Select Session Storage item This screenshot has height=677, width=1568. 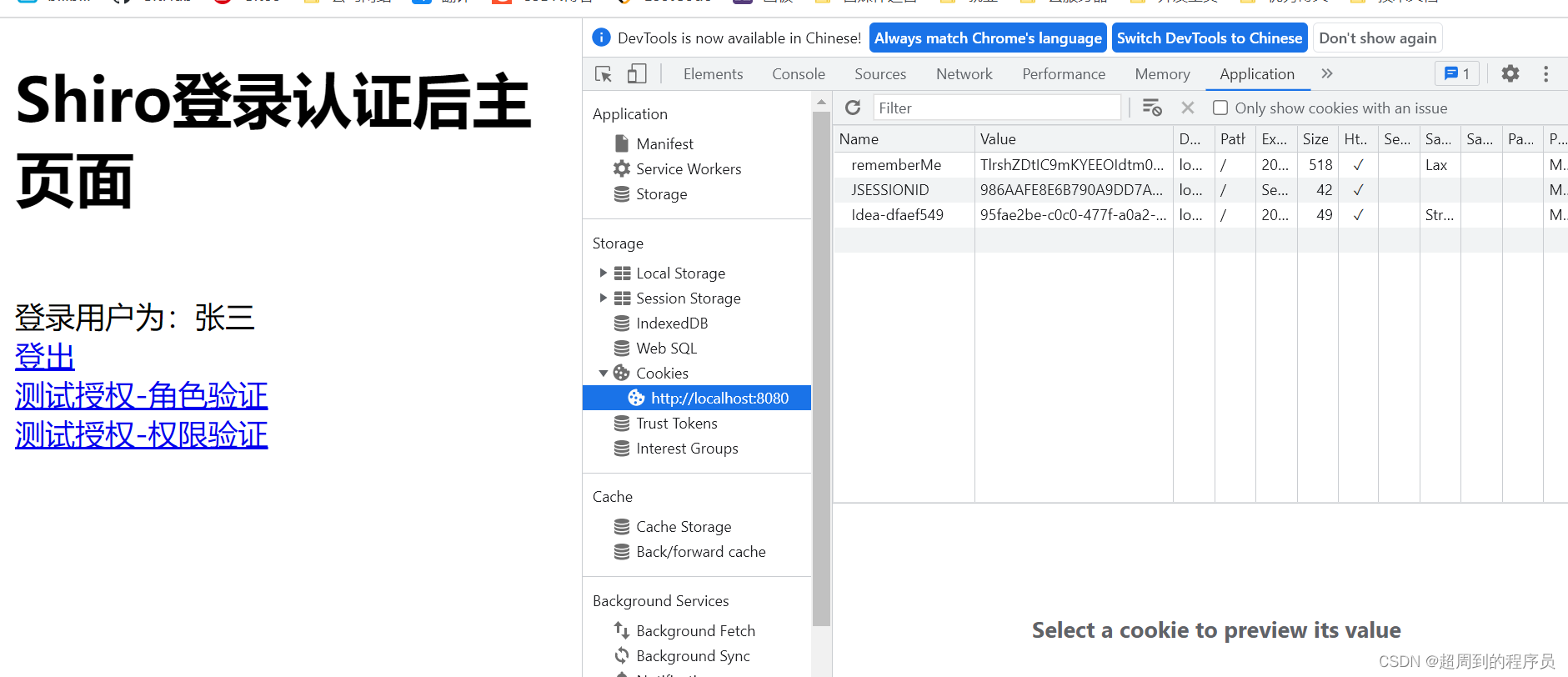[x=688, y=298]
